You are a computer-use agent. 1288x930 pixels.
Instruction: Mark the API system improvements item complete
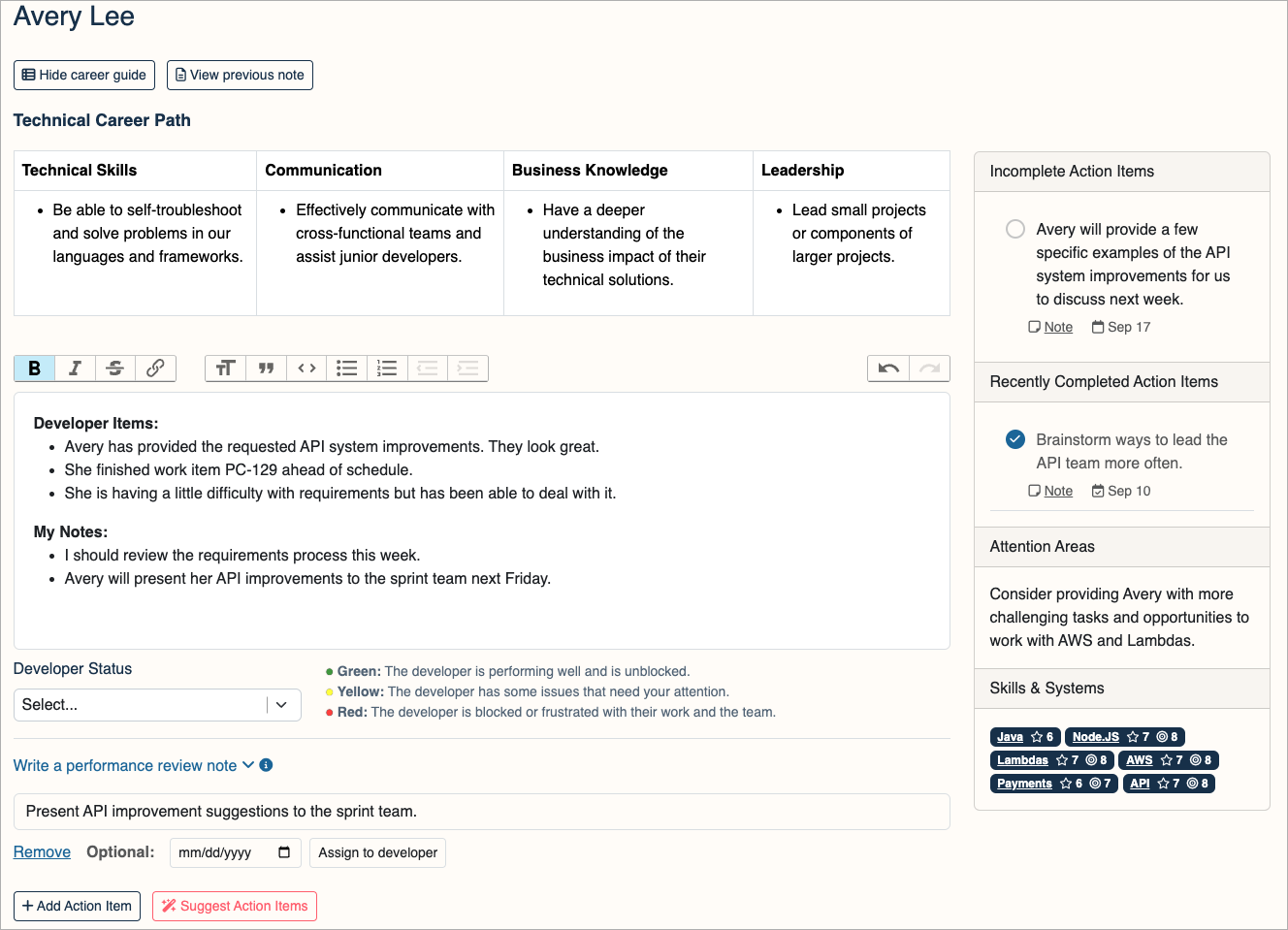(x=1015, y=229)
